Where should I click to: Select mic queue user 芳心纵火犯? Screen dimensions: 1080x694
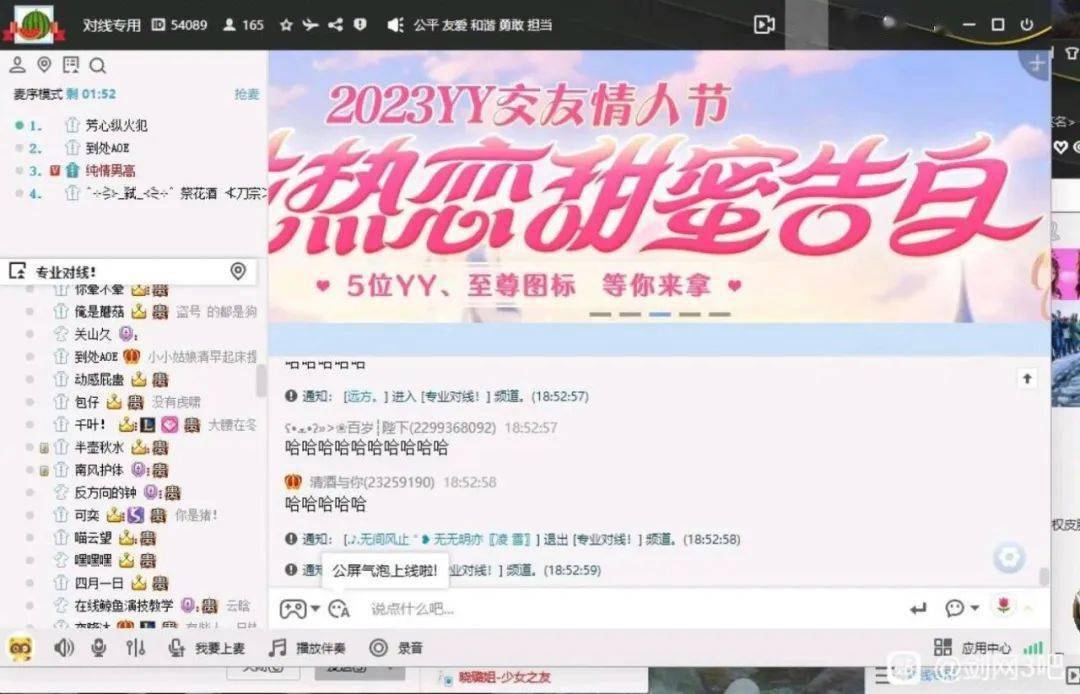click(116, 125)
